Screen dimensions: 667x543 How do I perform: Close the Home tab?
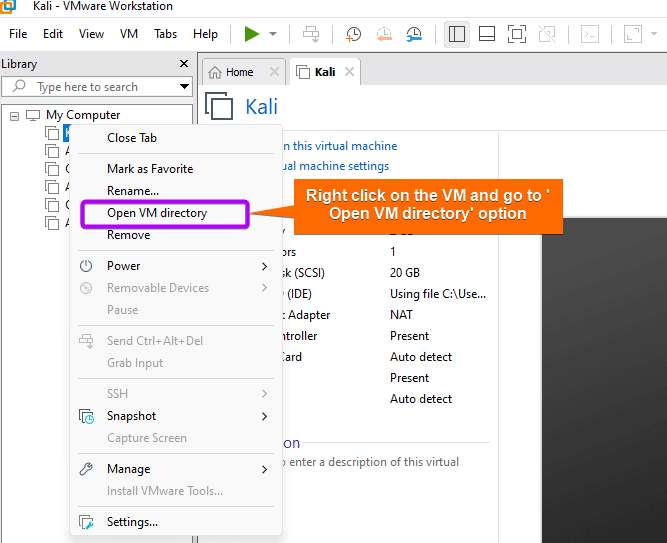[x=274, y=71]
